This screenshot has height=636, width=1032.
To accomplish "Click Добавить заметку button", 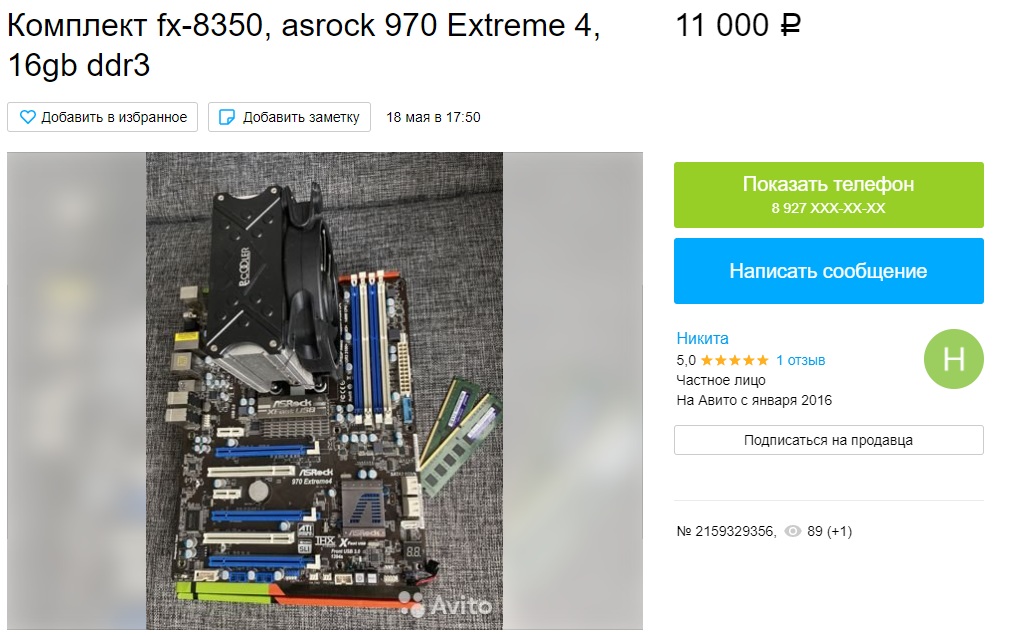I will (x=290, y=117).
